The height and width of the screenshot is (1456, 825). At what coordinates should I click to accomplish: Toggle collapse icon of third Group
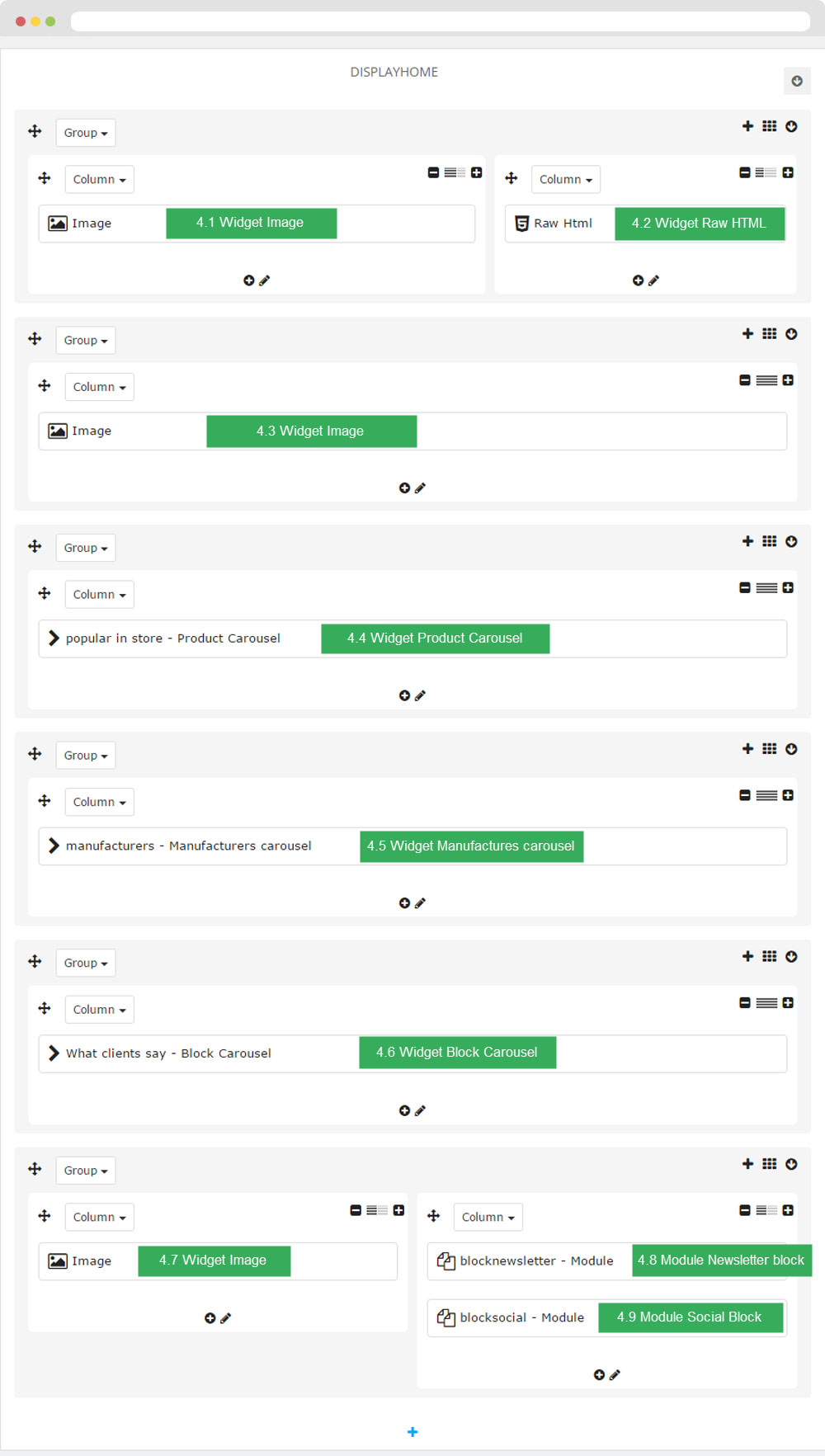pos(791,542)
